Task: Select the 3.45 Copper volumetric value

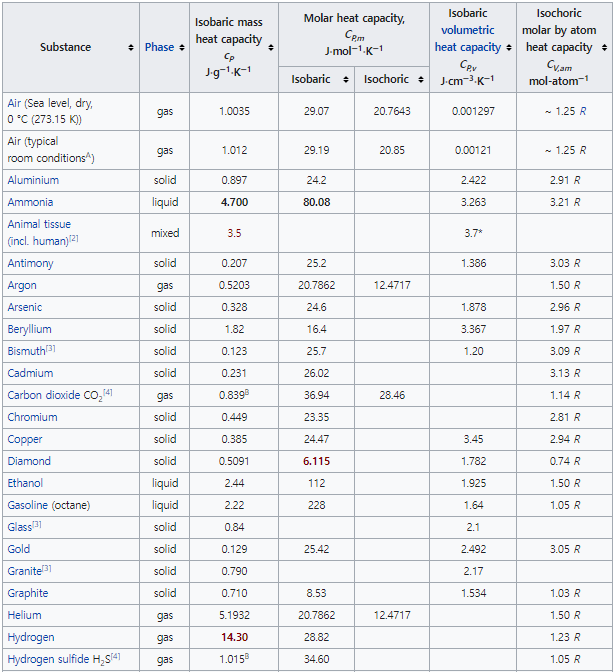Action: (473, 439)
